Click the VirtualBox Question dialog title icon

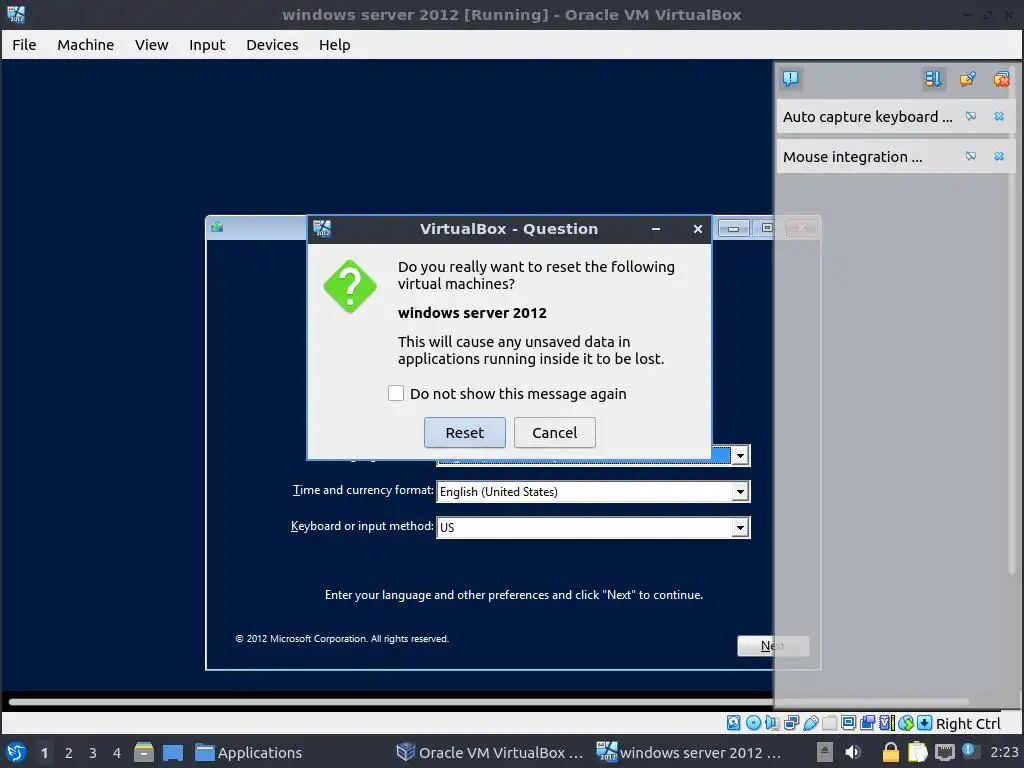322,229
